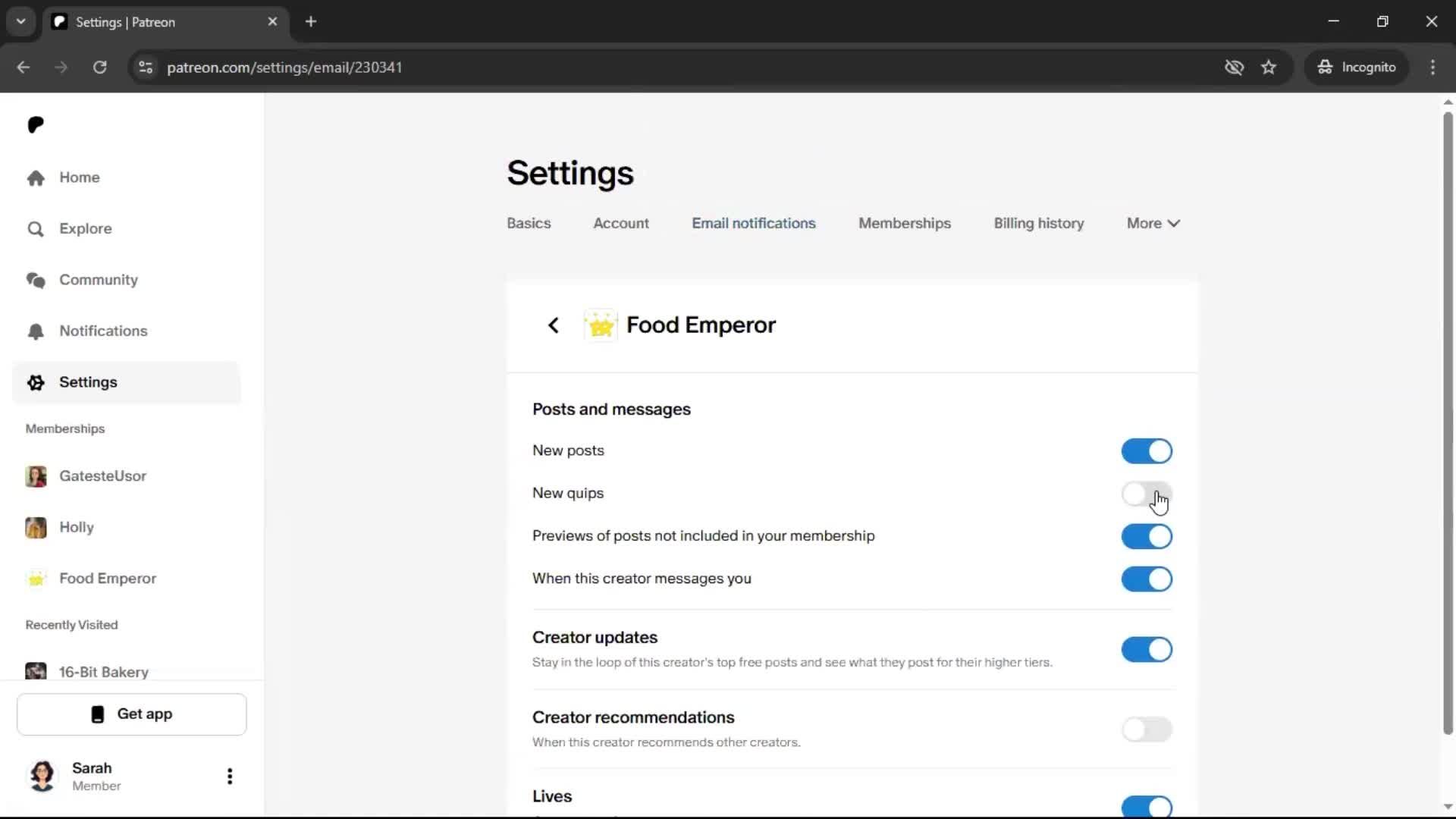Toggle the Lives notification switch
The height and width of the screenshot is (819, 1456).
coord(1147,807)
